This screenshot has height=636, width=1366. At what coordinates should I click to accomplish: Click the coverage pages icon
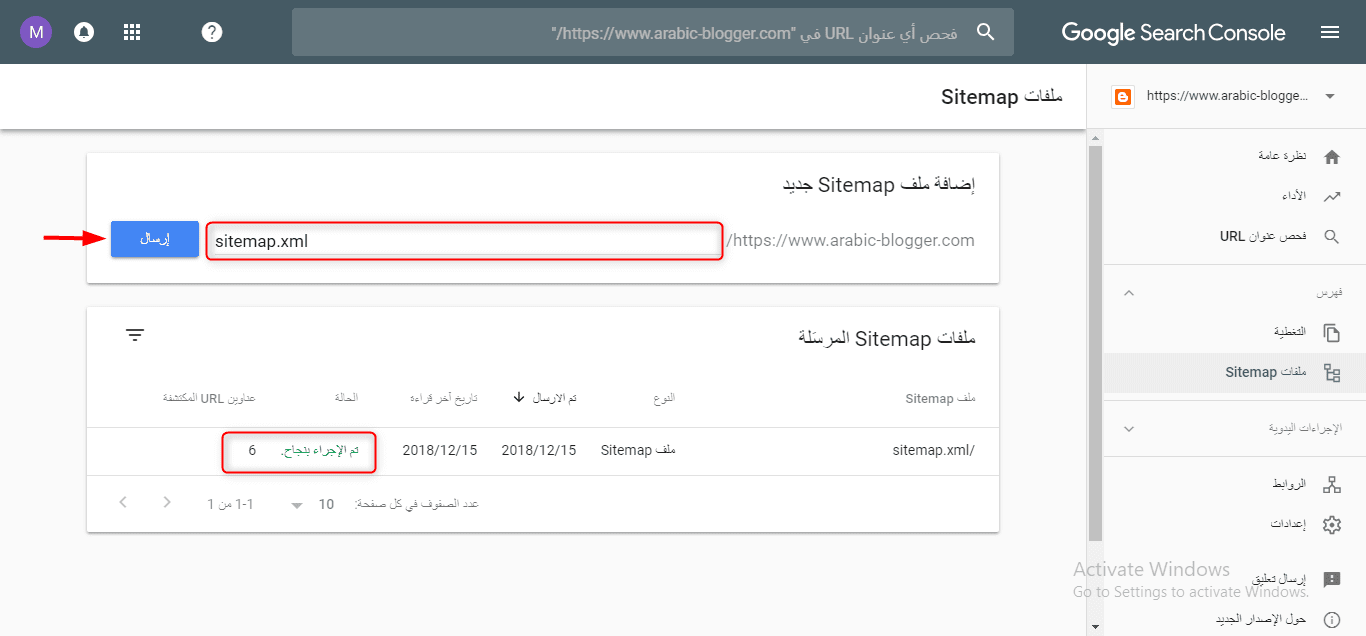[x=1331, y=332]
